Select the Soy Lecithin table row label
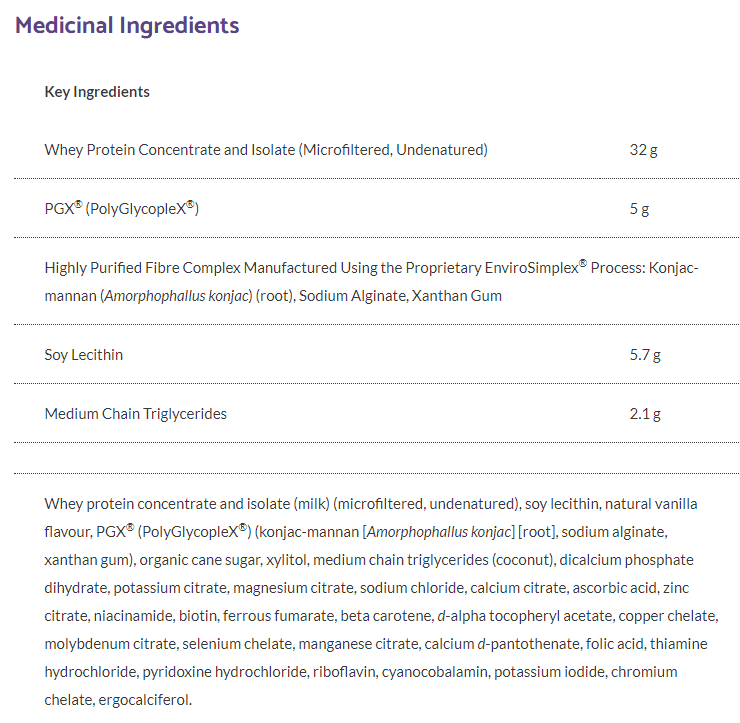Image resolution: width=740 pixels, height=723 pixels. (84, 355)
